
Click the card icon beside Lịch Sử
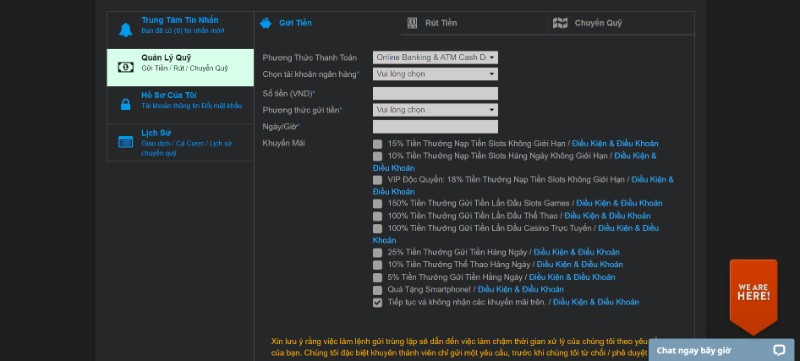click(x=126, y=142)
